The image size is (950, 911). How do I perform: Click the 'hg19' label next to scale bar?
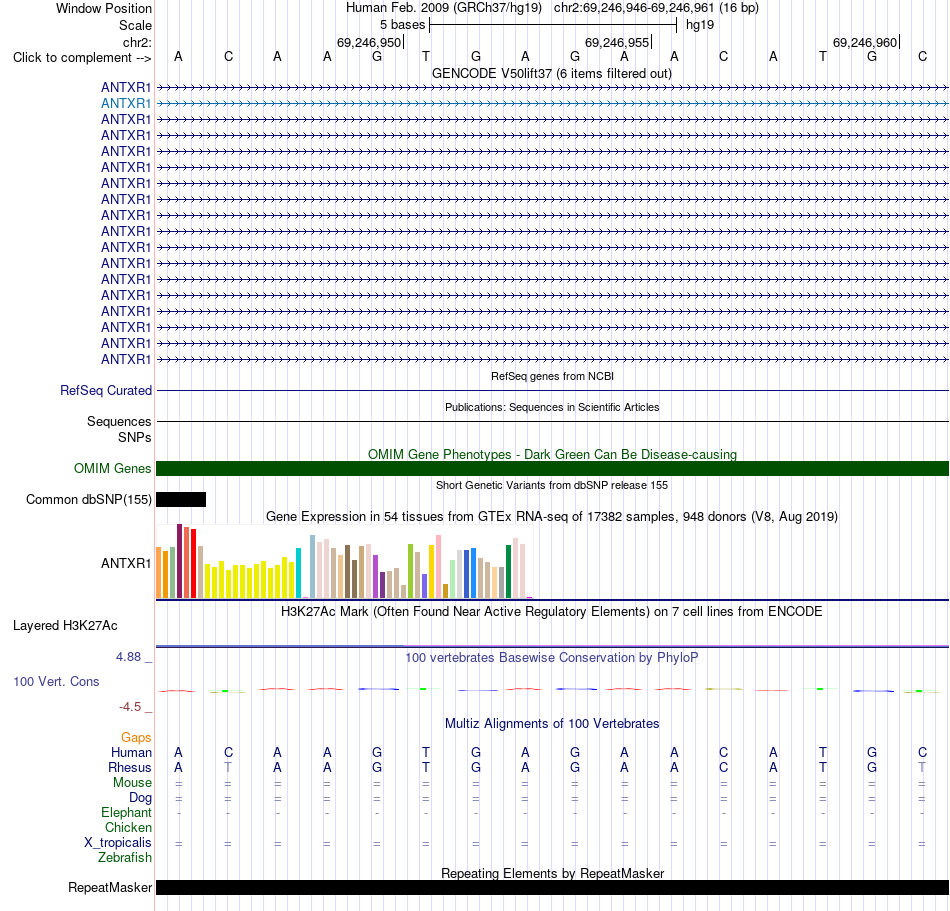700,25
